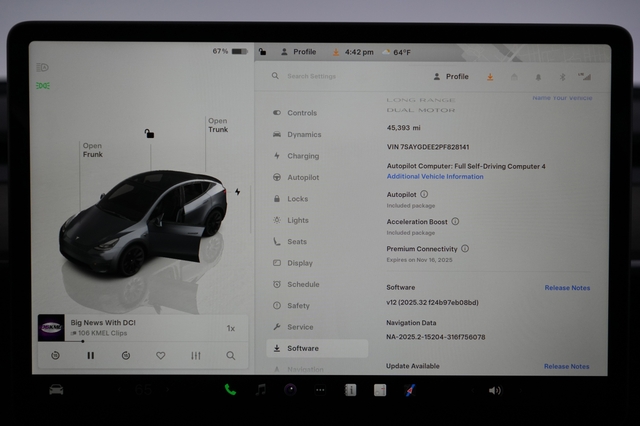Viewport: 640px width, 426px height.
Task: Open Profile in the settings header
Action: [451, 76]
